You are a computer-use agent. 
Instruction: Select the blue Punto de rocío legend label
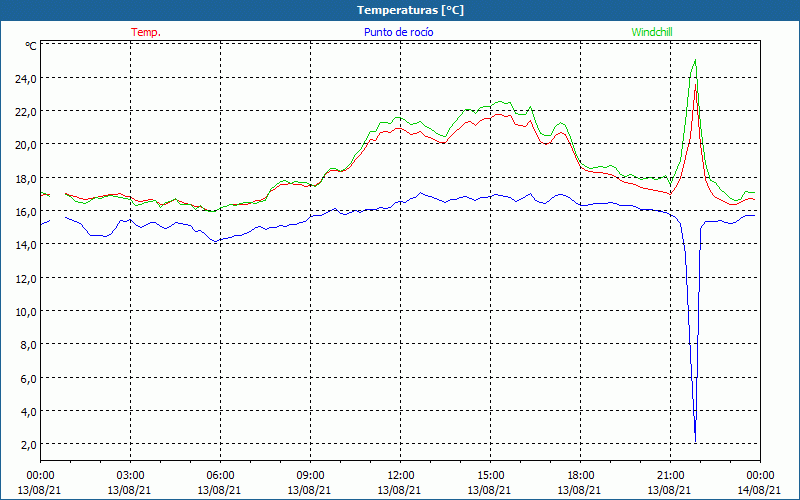tap(398, 32)
